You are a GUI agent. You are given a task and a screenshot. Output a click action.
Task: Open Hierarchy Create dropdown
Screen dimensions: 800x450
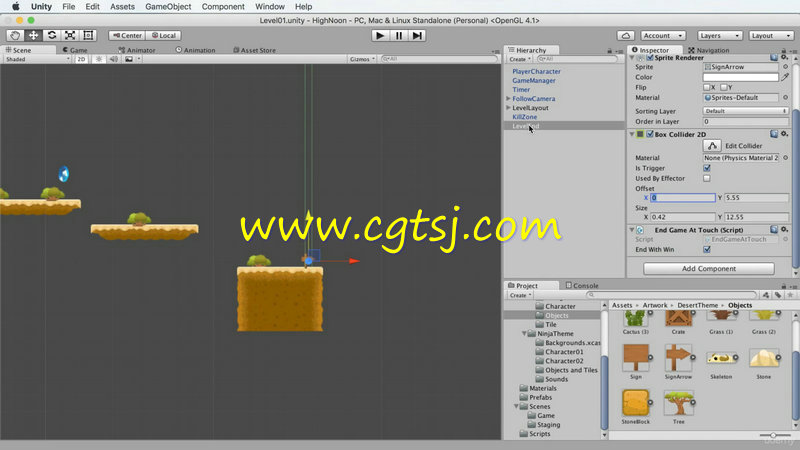point(519,59)
